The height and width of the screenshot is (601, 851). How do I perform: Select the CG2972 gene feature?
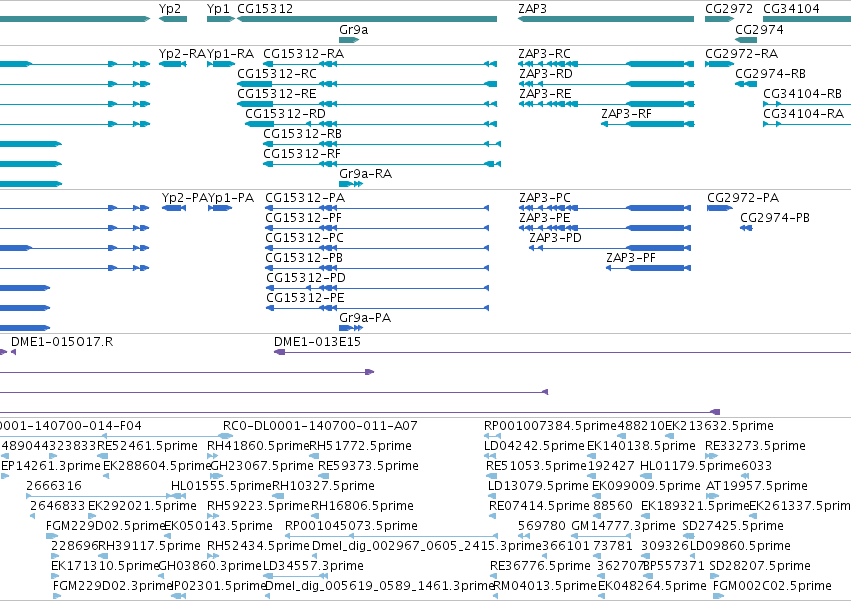pyautogui.click(x=719, y=19)
